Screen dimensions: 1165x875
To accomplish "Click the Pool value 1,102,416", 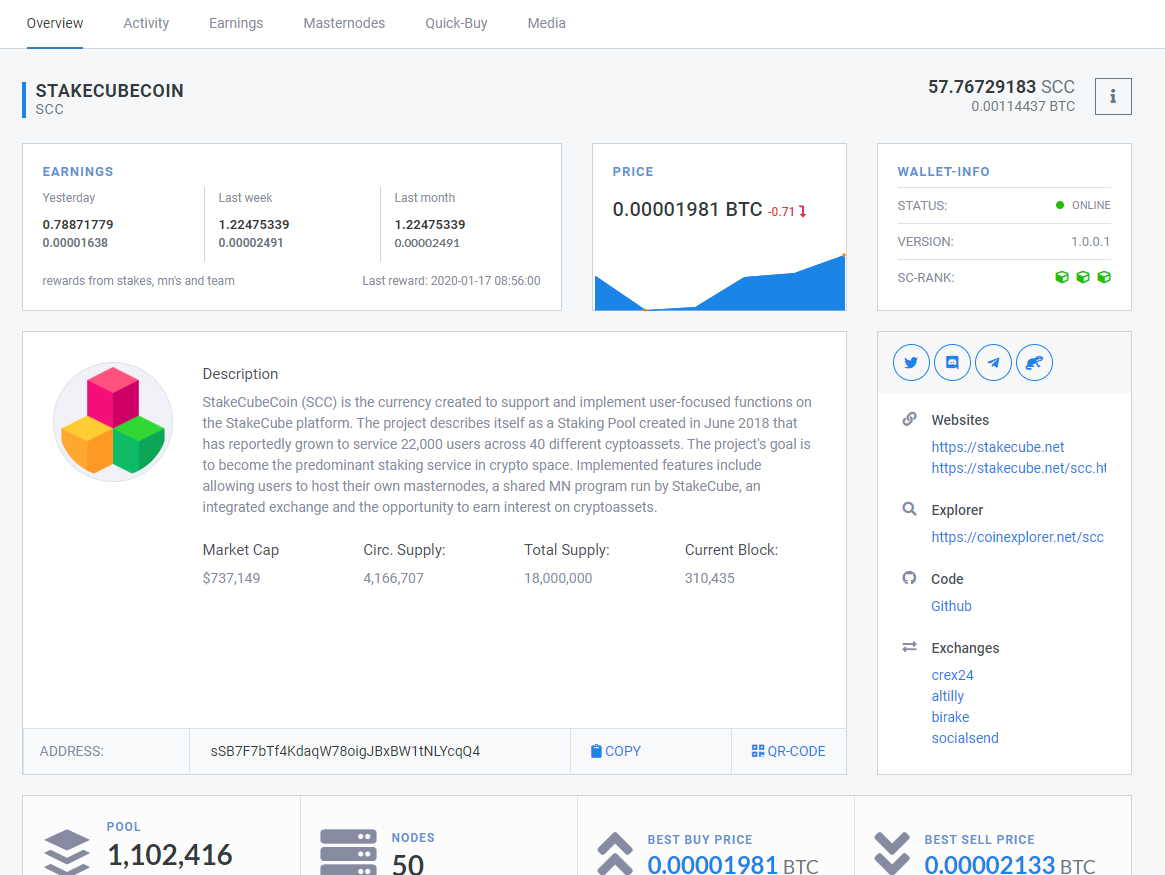I will 170,855.
